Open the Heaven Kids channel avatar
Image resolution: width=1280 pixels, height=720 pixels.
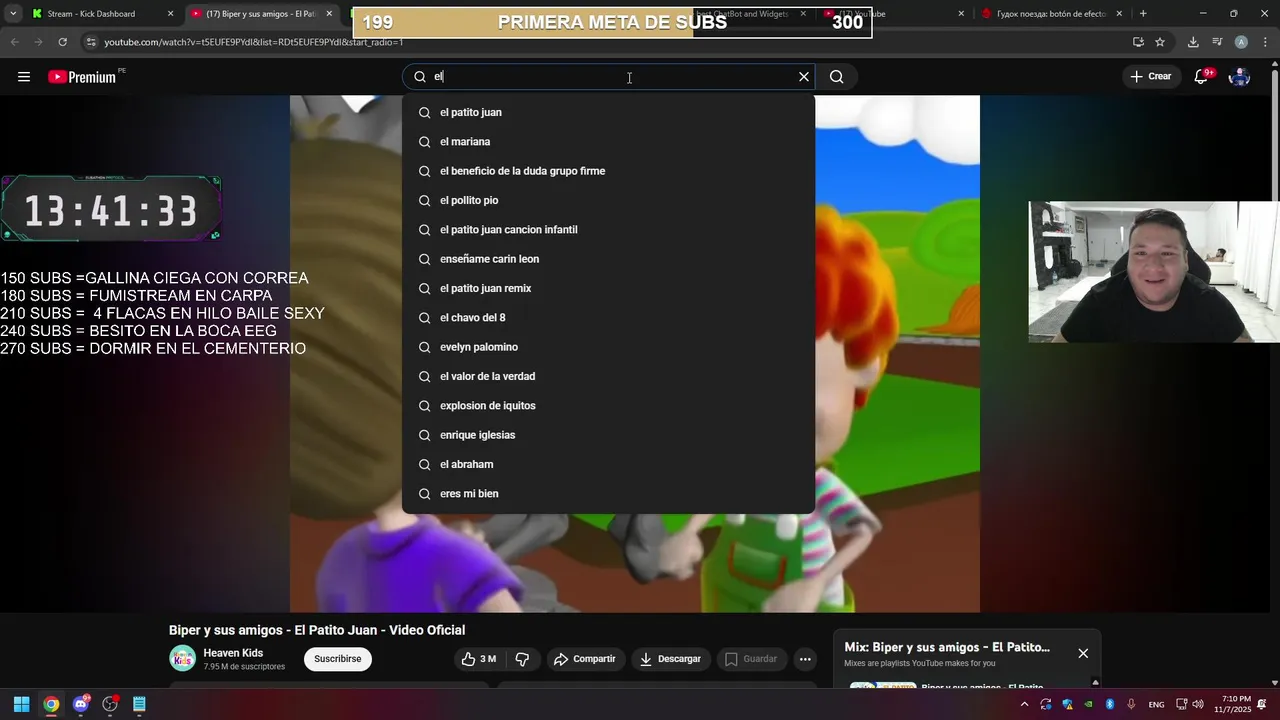(182, 659)
